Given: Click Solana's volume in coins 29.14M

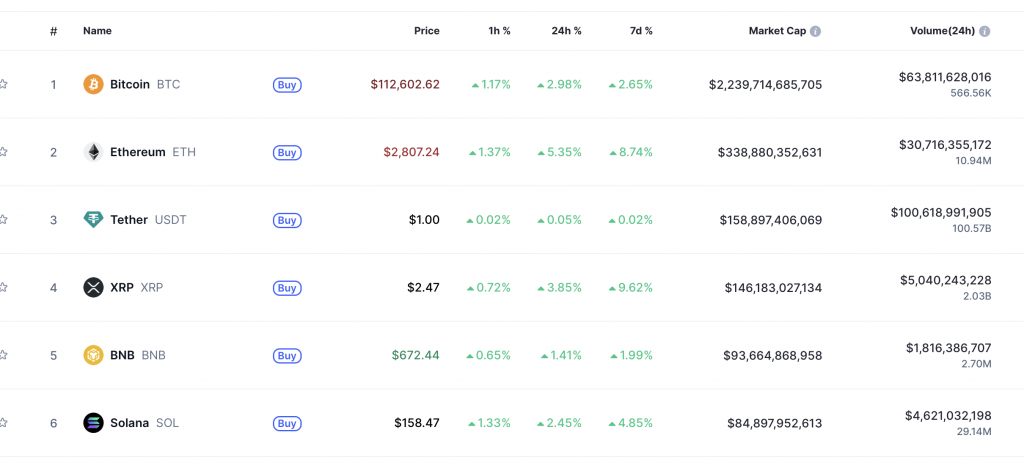Looking at the screenshot, I should [973, 432].
